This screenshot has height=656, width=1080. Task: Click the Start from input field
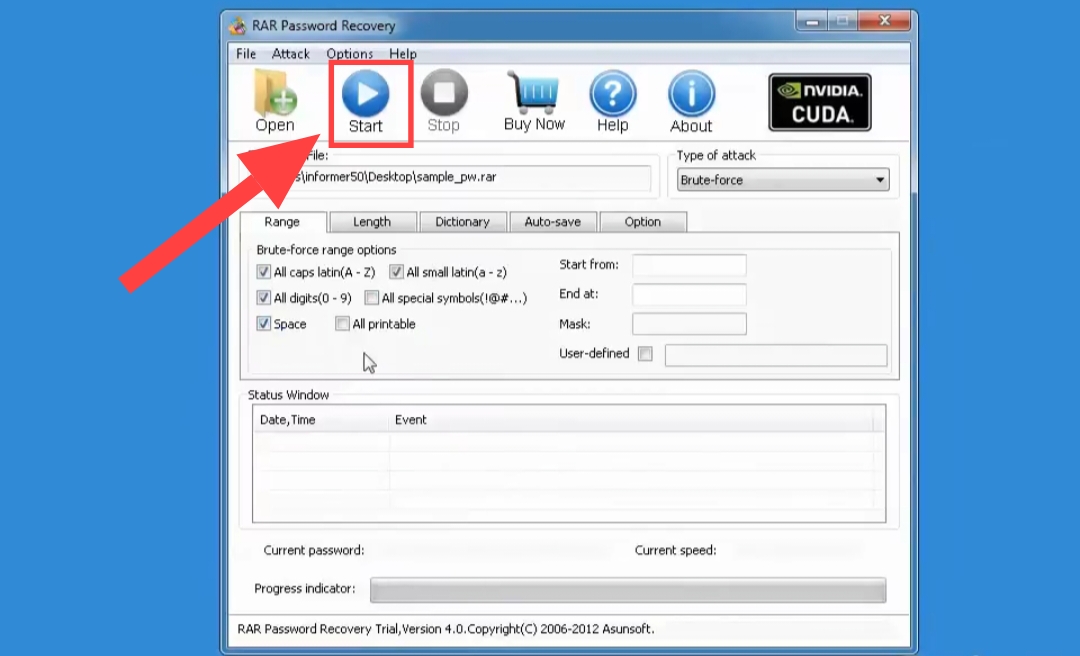tap(689, 265)
